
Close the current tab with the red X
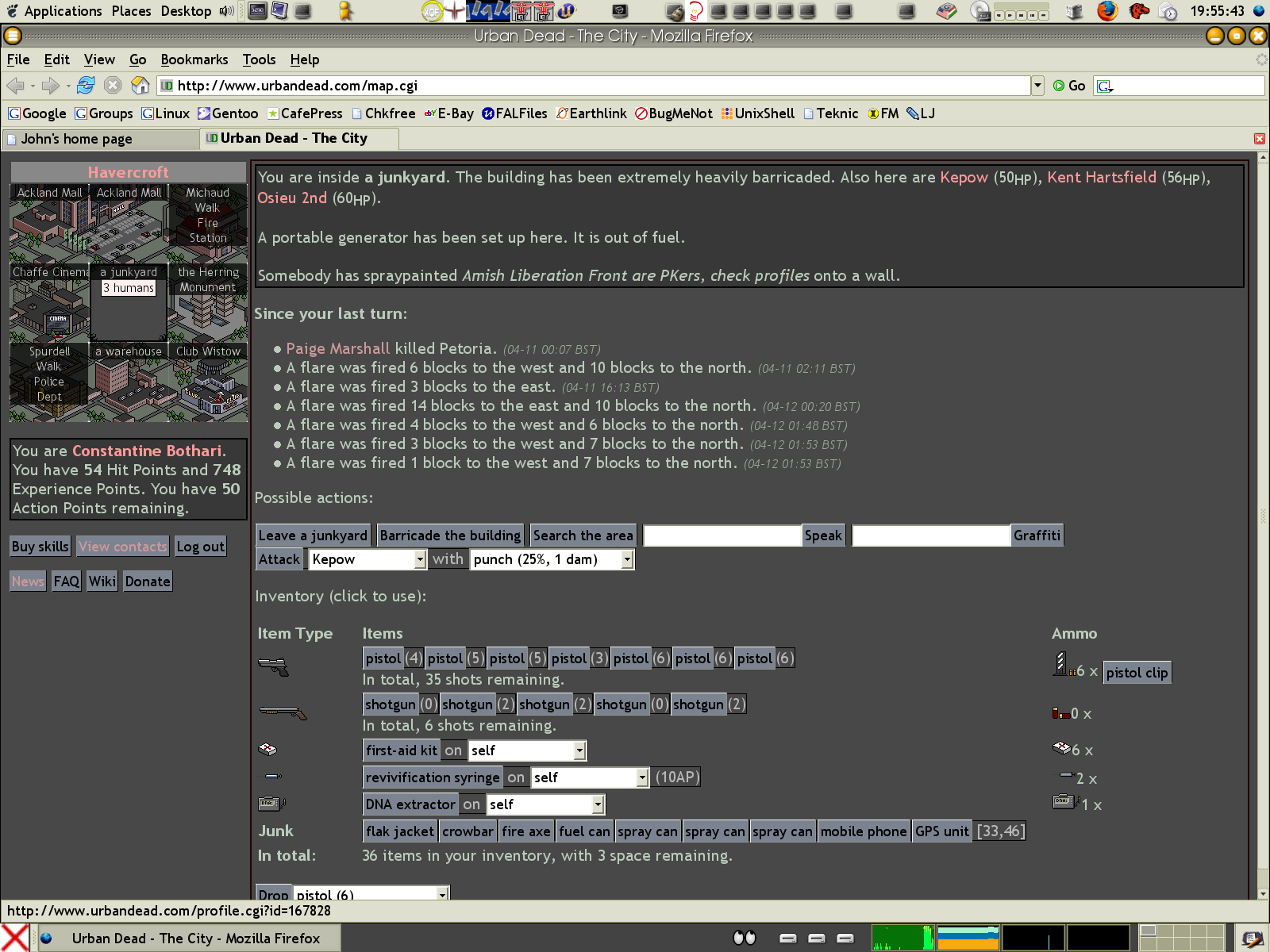pos(1259,139)
